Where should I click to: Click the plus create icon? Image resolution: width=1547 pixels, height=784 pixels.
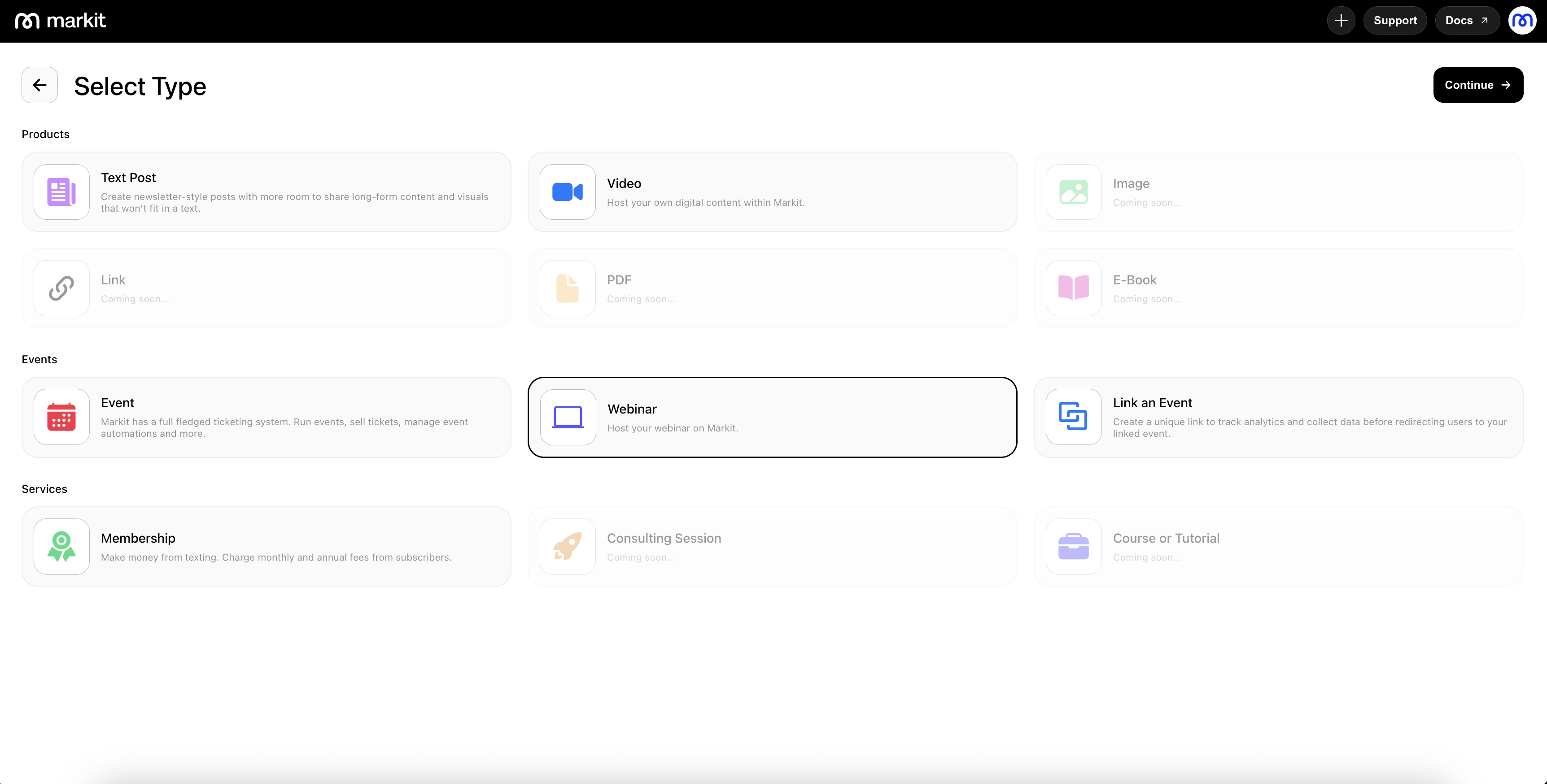coord(1341,21)
